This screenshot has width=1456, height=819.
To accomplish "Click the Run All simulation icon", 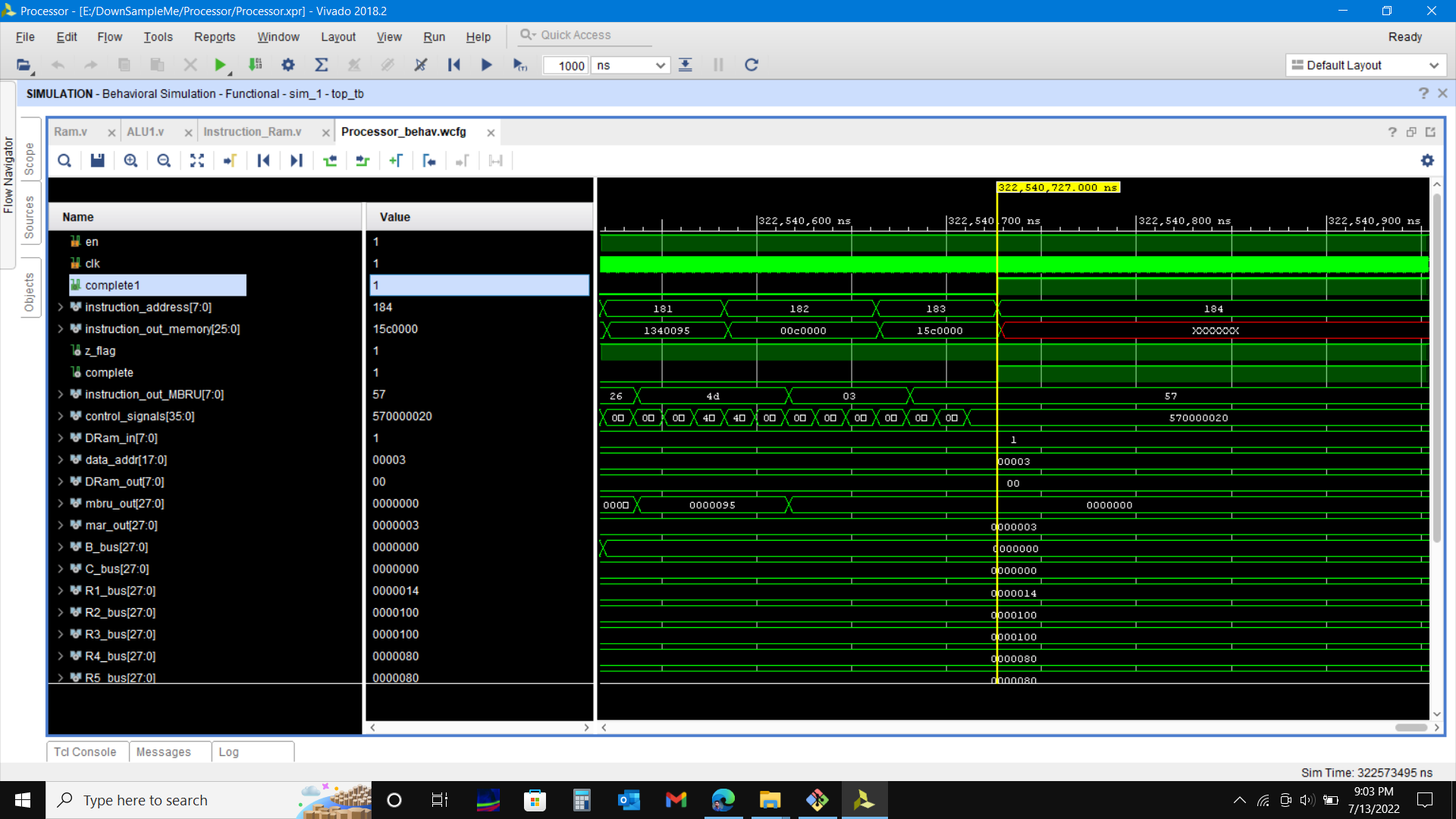I will pyautogui.click(x=486, y=65).
